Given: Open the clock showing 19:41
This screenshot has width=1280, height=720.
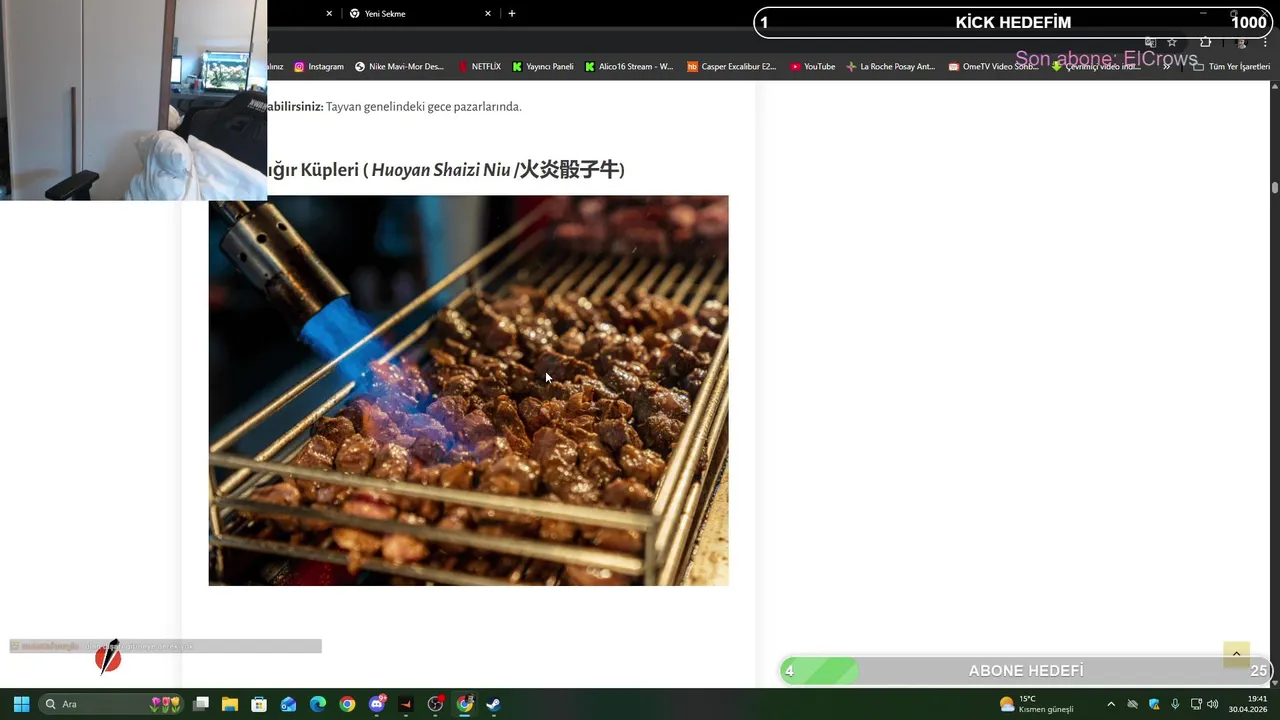Looking at the screenshot, I should coord(1248,704).
